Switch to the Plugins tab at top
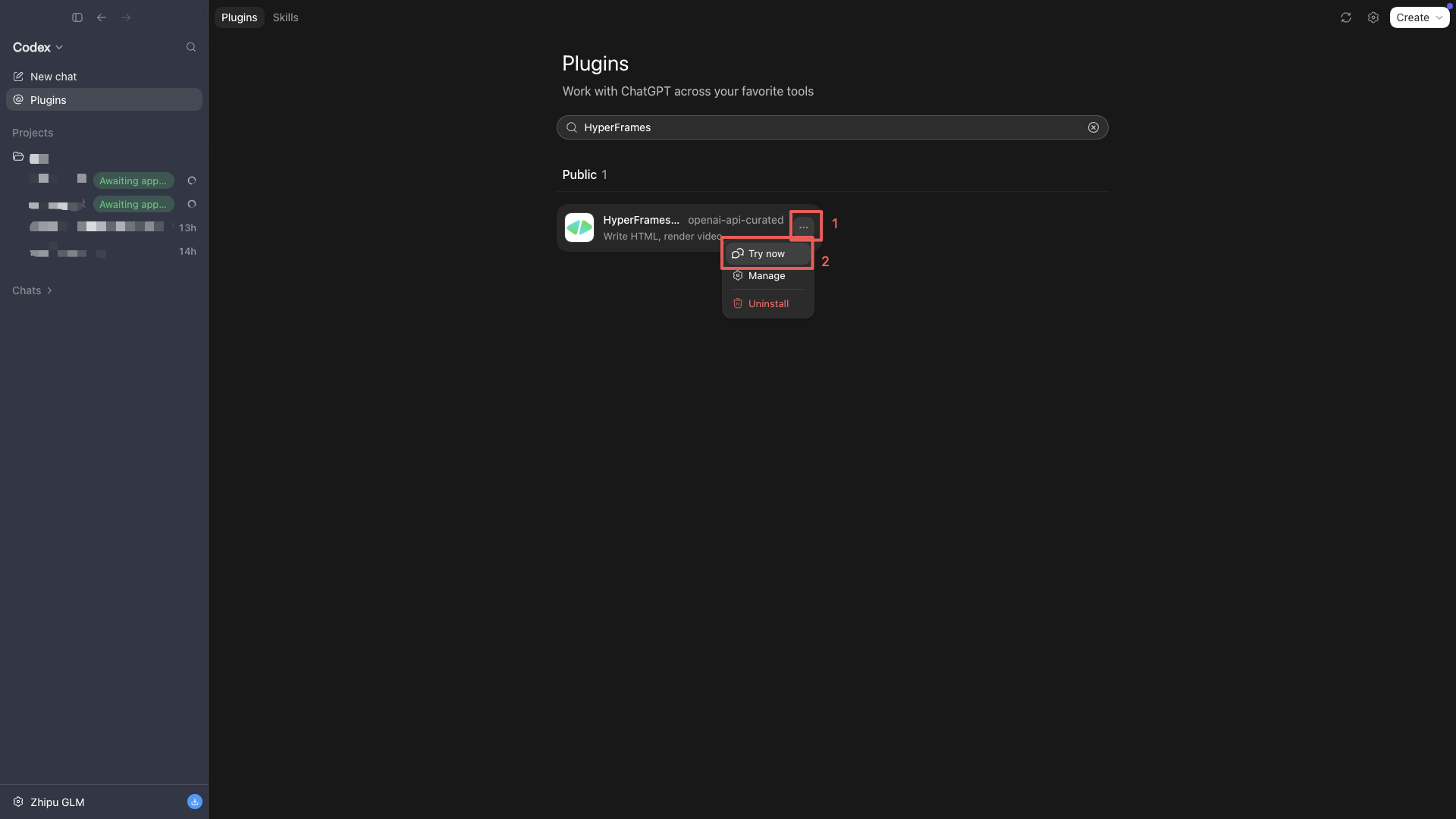The width and height of the screenshot is (1456, 819). click(x=239, y=17)
